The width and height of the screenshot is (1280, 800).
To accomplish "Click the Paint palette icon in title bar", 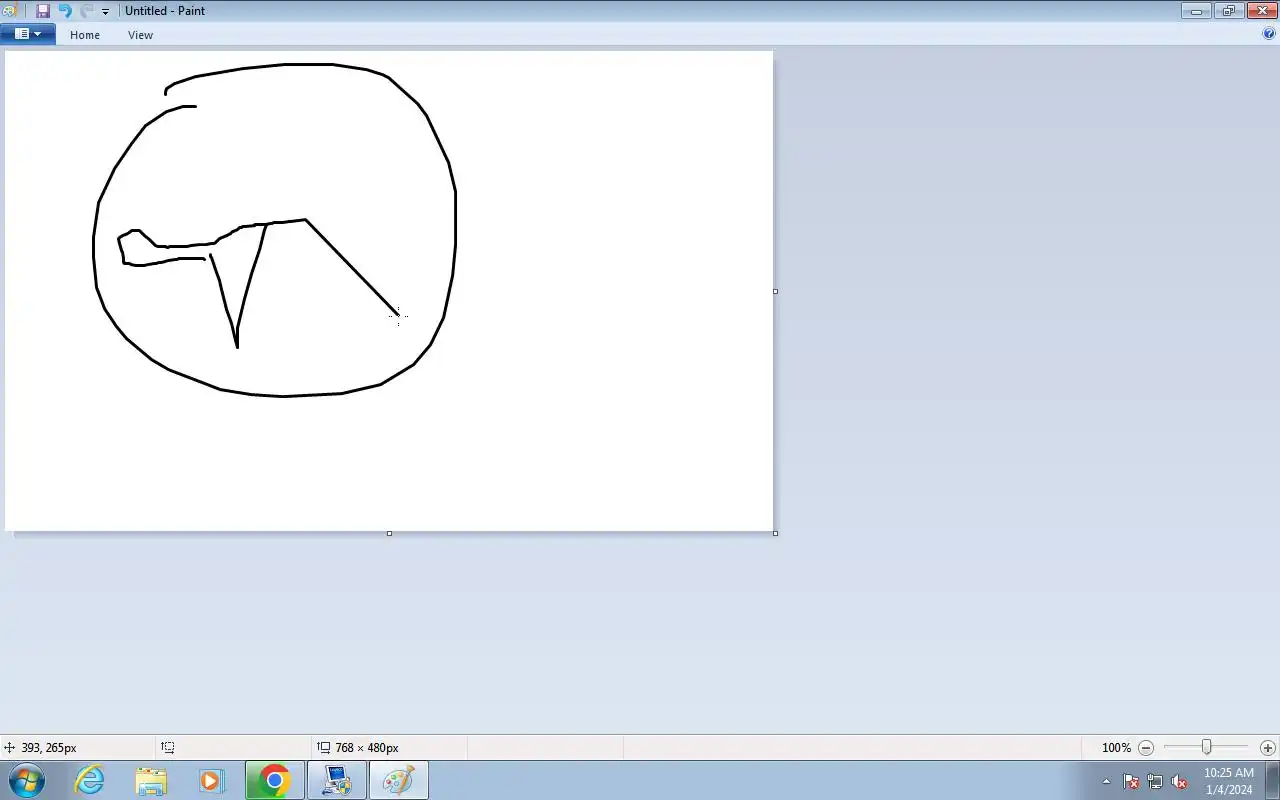I will pos(9,11).
